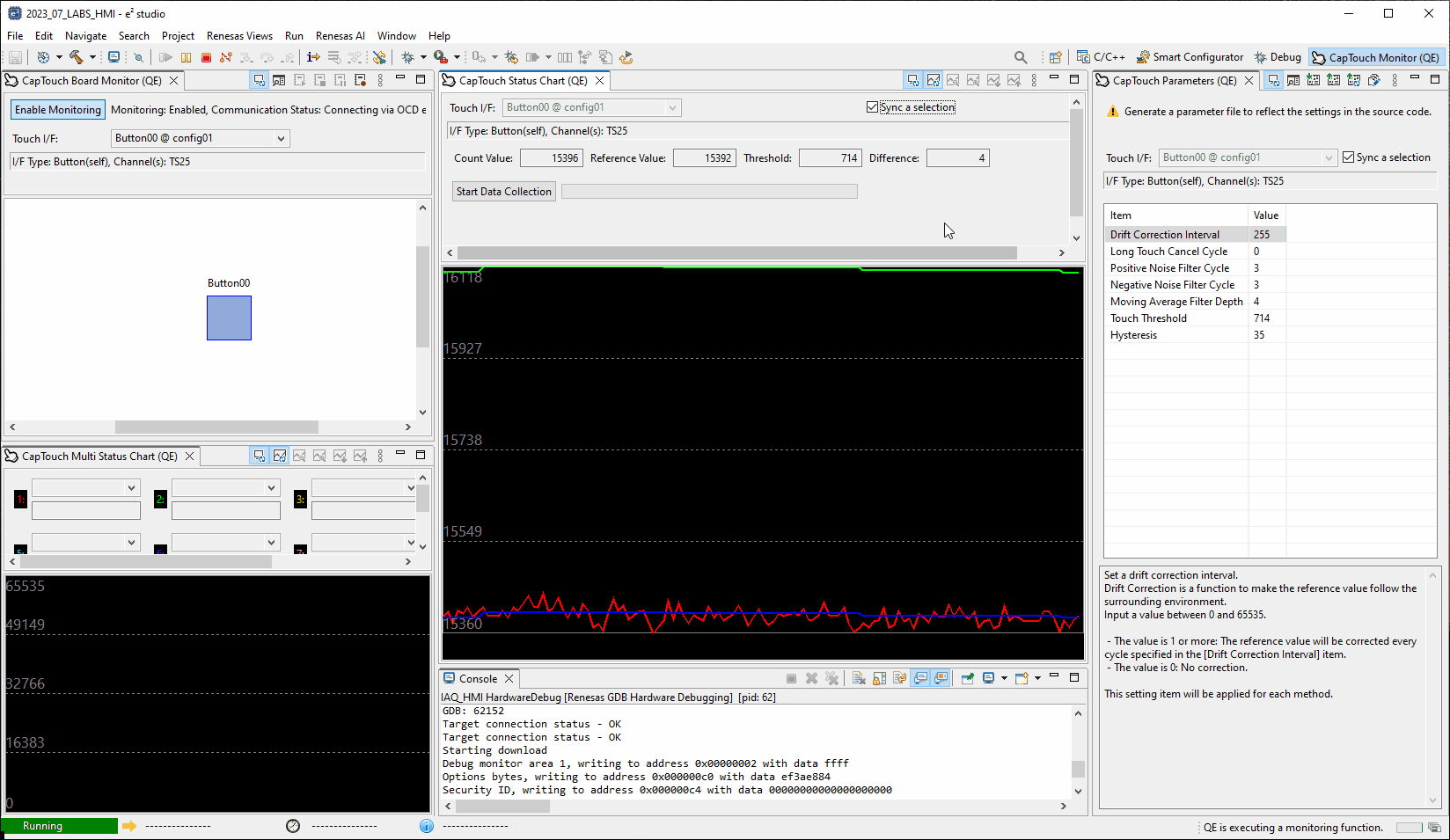Toggle the console Scroll Lock icon

click(x=879, y=678)
